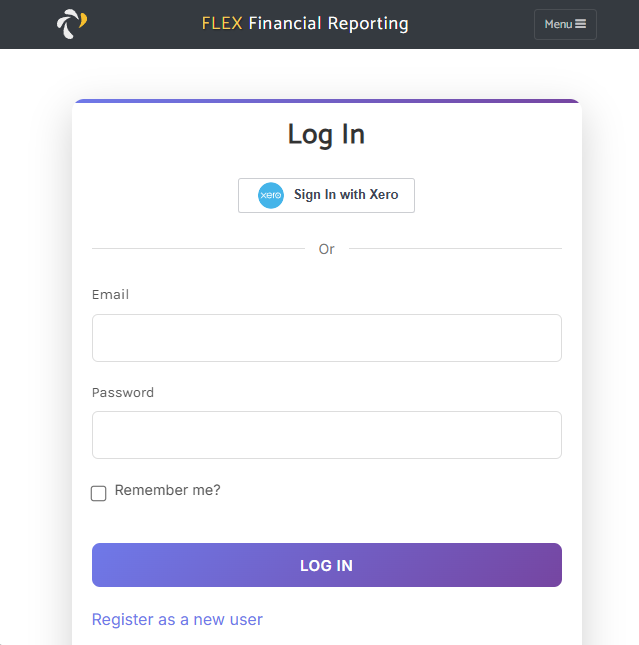Click the 'Or' divider text
Image resolution: width=639 pixels, height=645 pixels.
click(x=327, y=249)
